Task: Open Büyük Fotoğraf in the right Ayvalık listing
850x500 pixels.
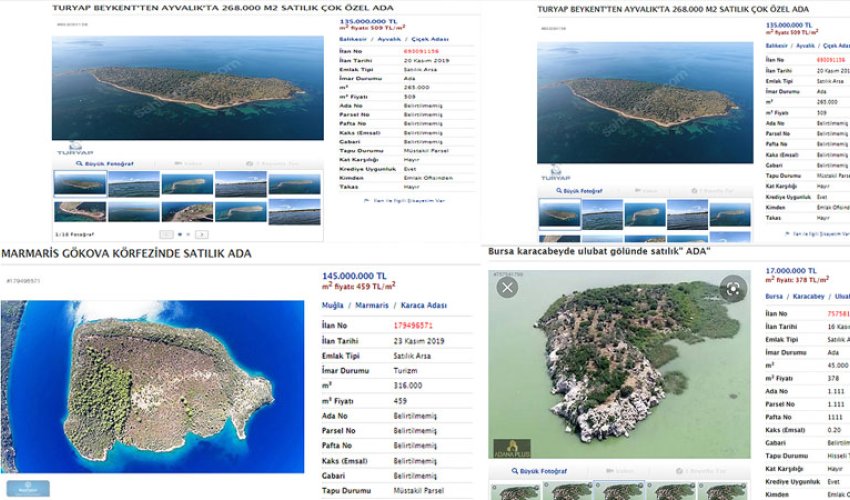Action: click(579, 191)
